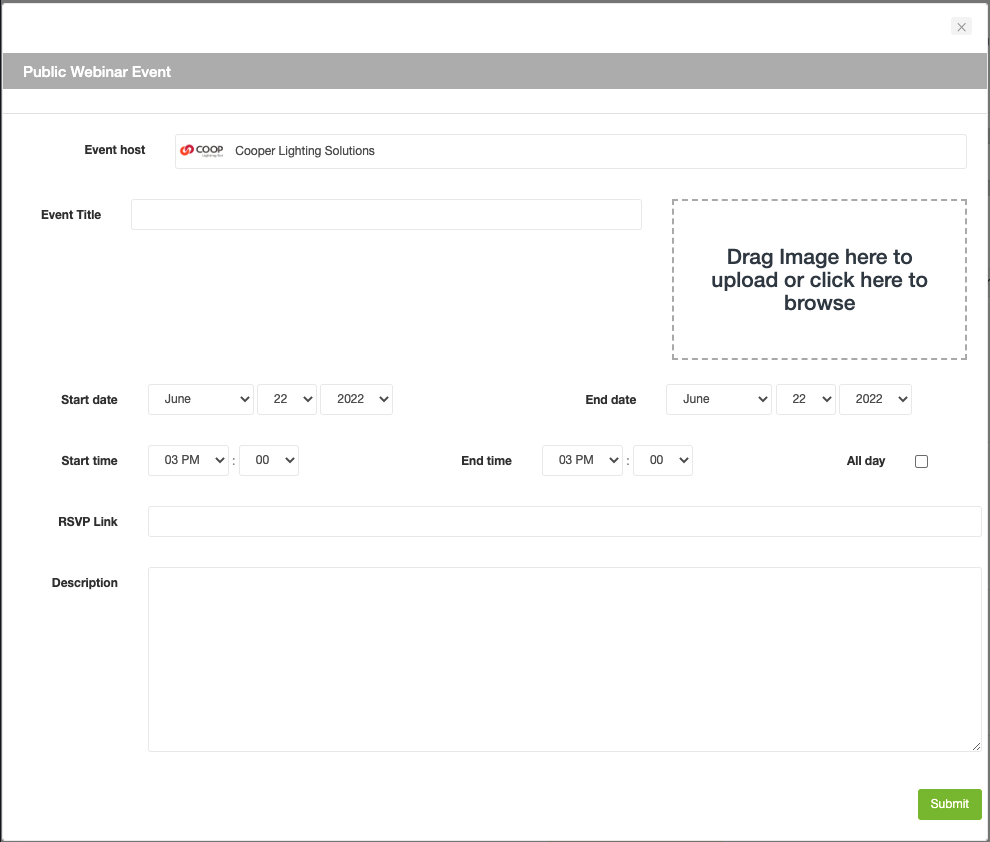This screenshot has height=842, width=990.
Task: Click the green Submit button
Action: [949, 804]
